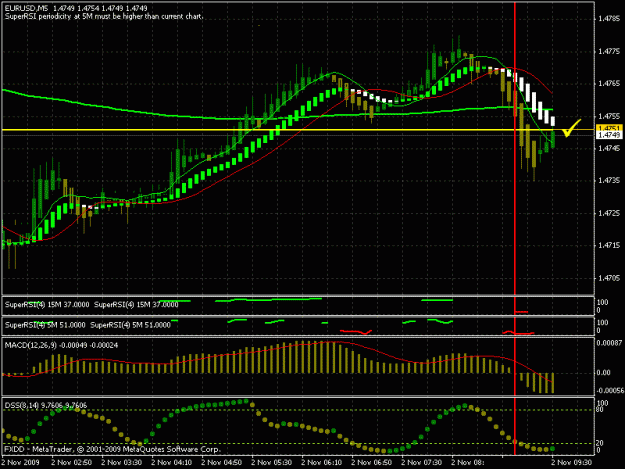Select the red vertical time line
This screenshot has height=469, width=625.
515,227
